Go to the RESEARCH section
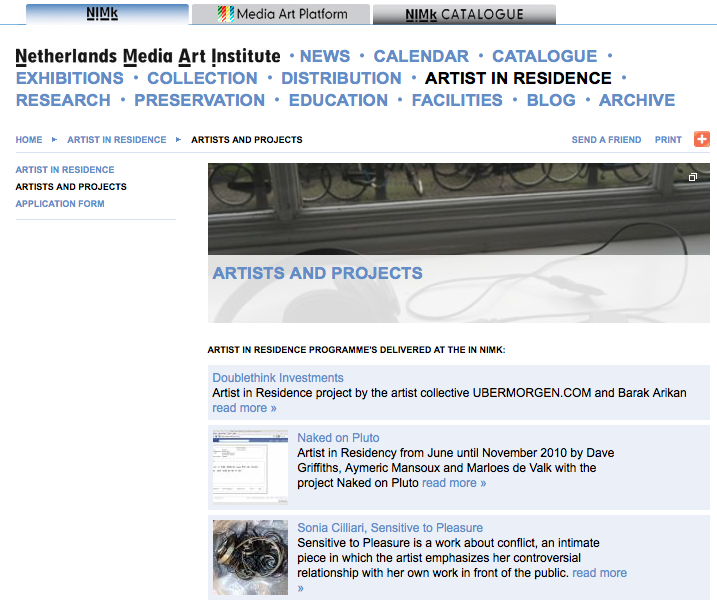The image size is (717, 602). click(x=63, y=100)
